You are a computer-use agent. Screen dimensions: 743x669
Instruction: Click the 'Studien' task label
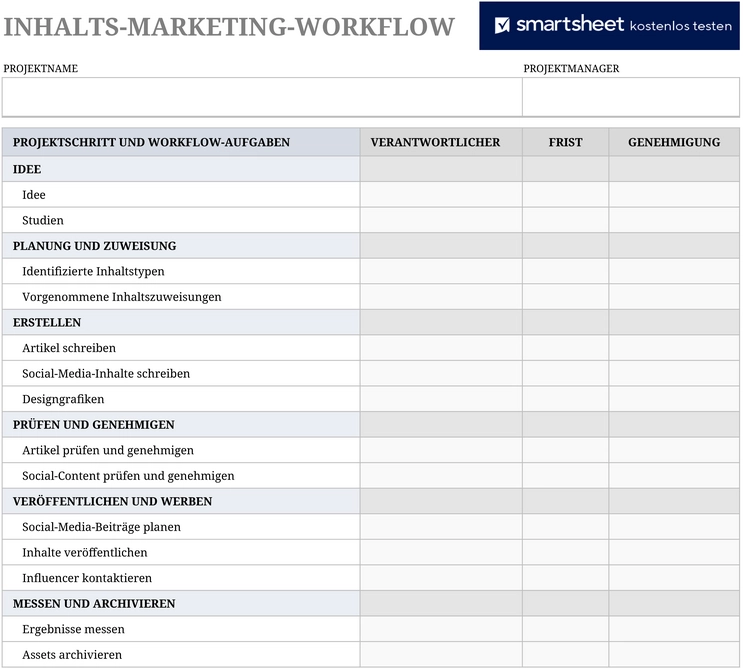43,220
